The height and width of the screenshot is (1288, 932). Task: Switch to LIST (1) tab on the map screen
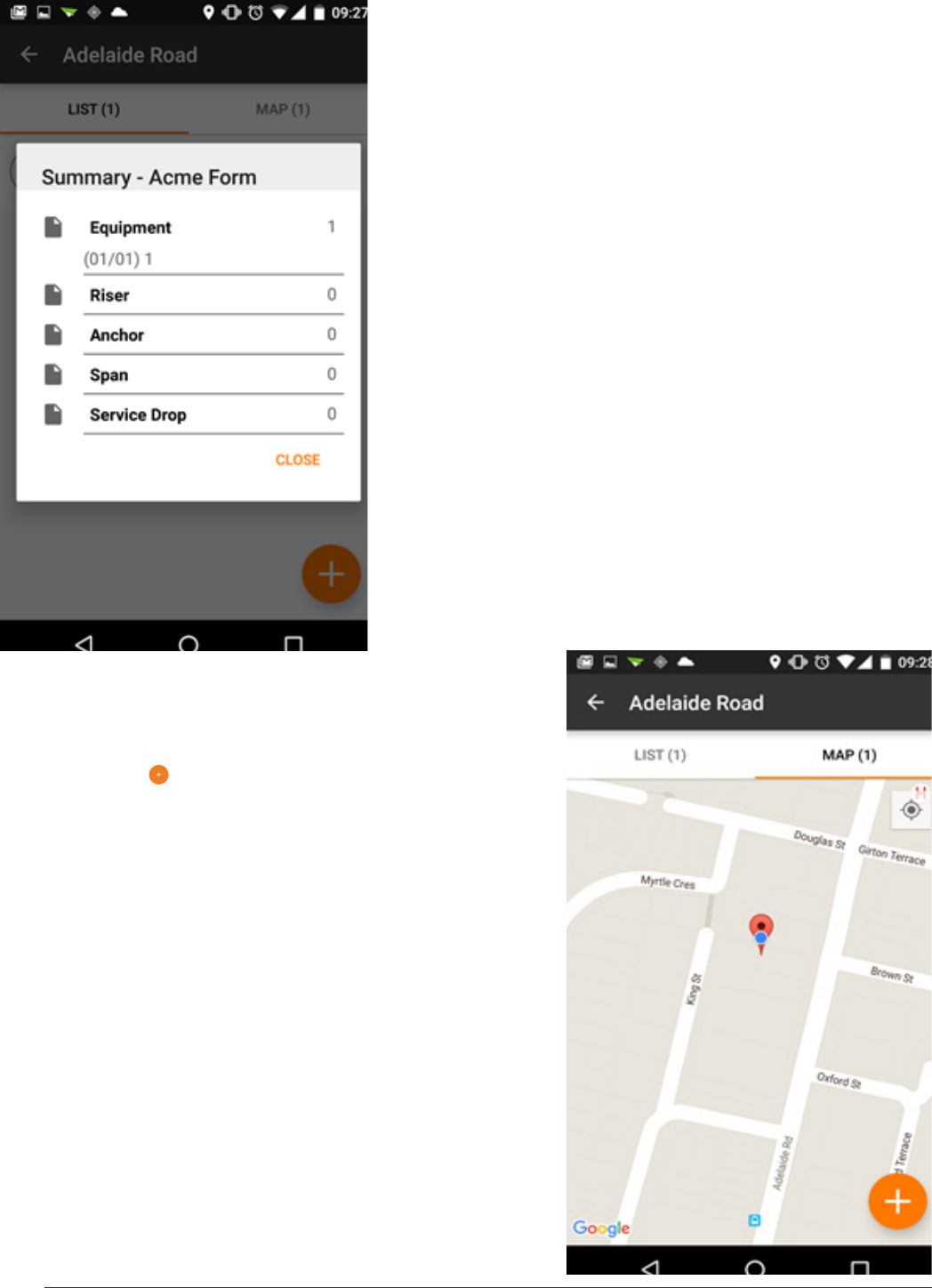coord(660,755)
